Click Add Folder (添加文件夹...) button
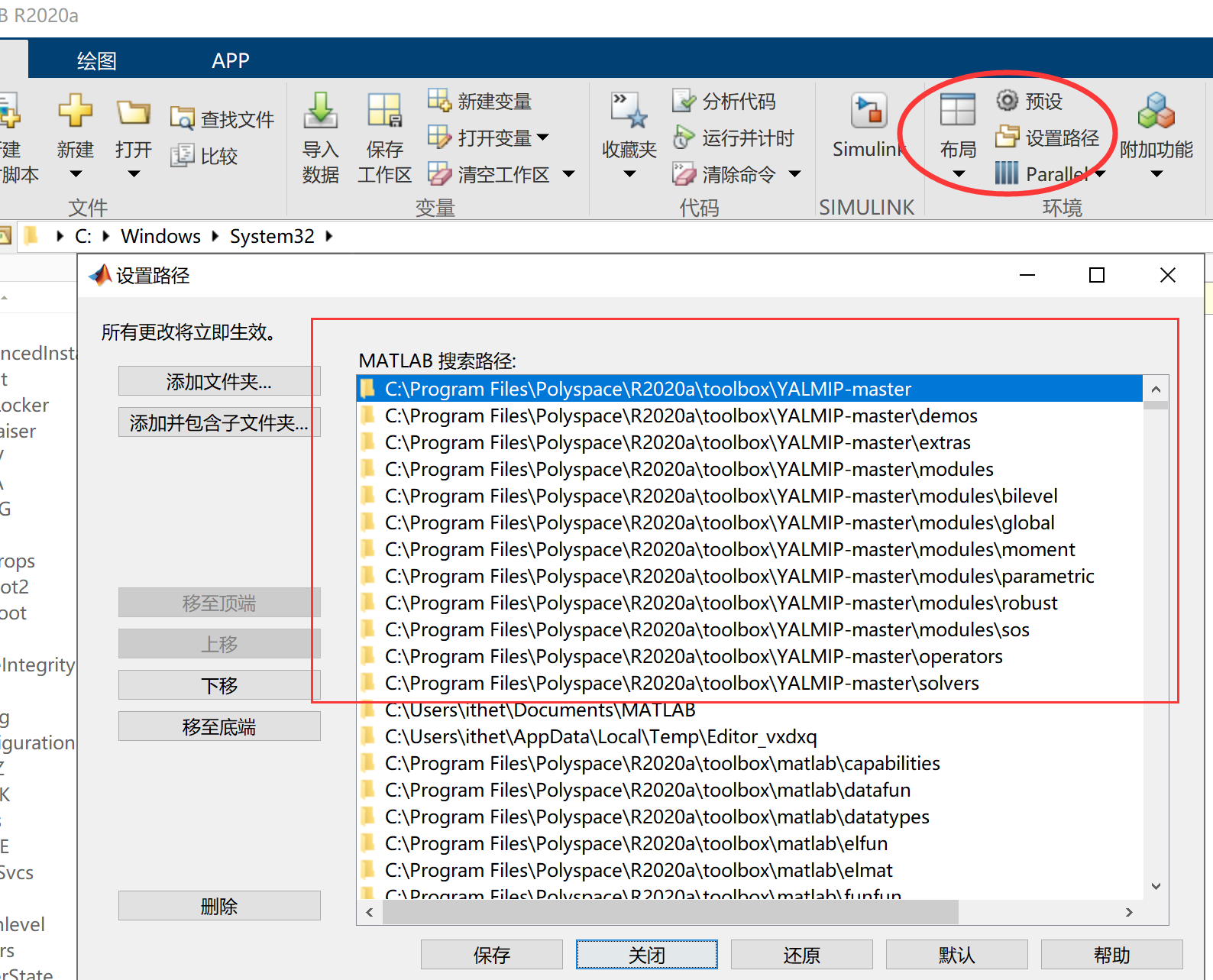 219,381
